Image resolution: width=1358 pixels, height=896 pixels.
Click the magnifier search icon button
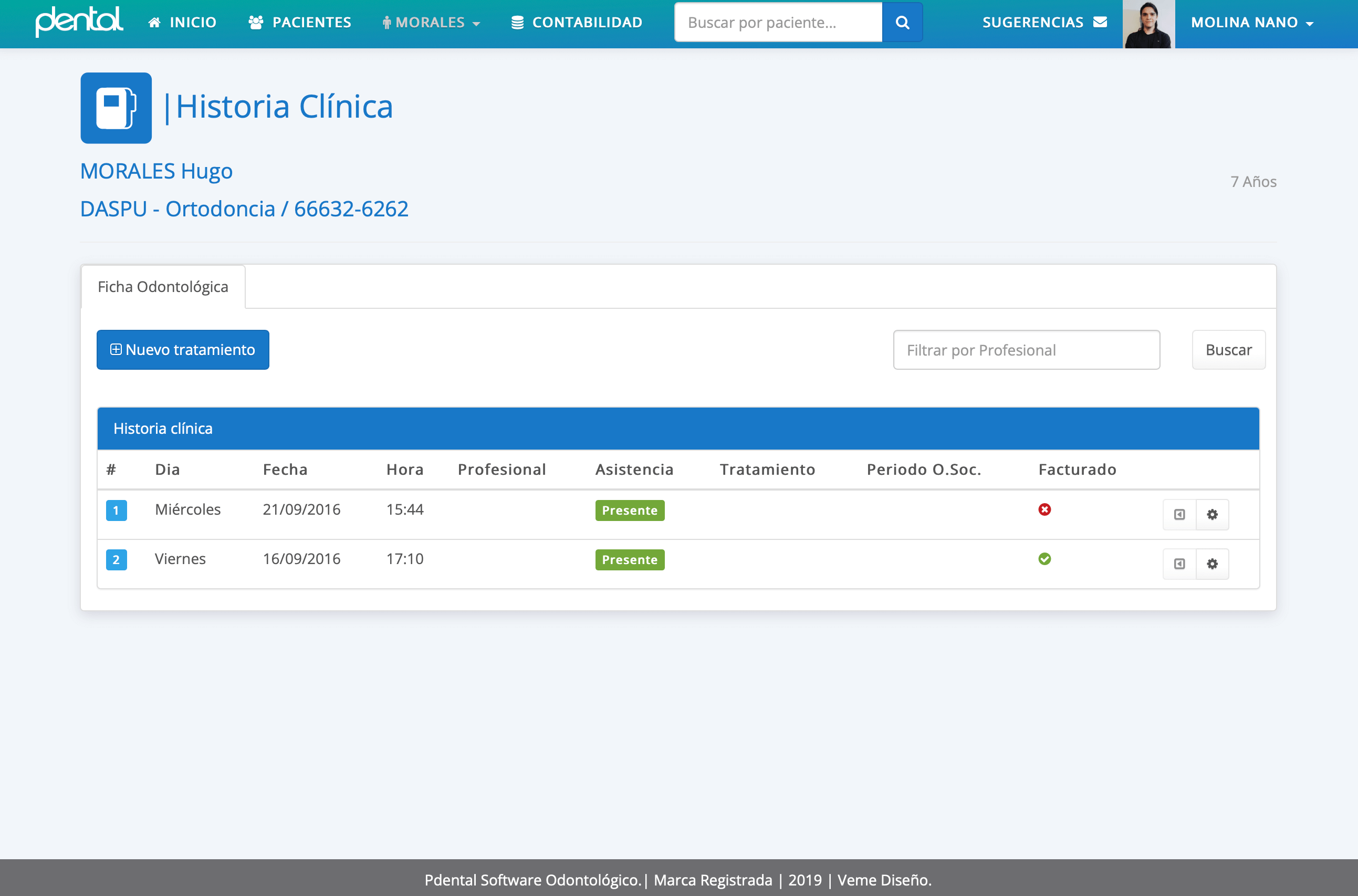pyautogui.click(x=902, y=22)
